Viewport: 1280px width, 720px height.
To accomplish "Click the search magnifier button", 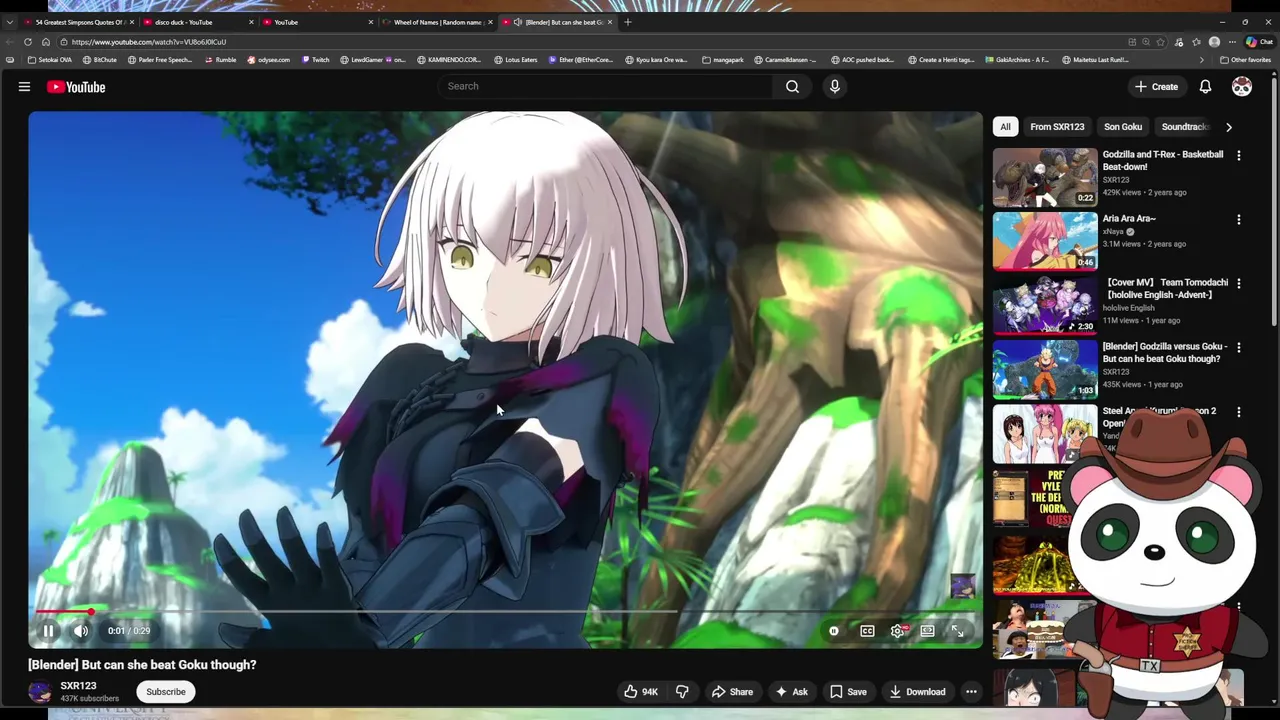I will tap(792, 86).
